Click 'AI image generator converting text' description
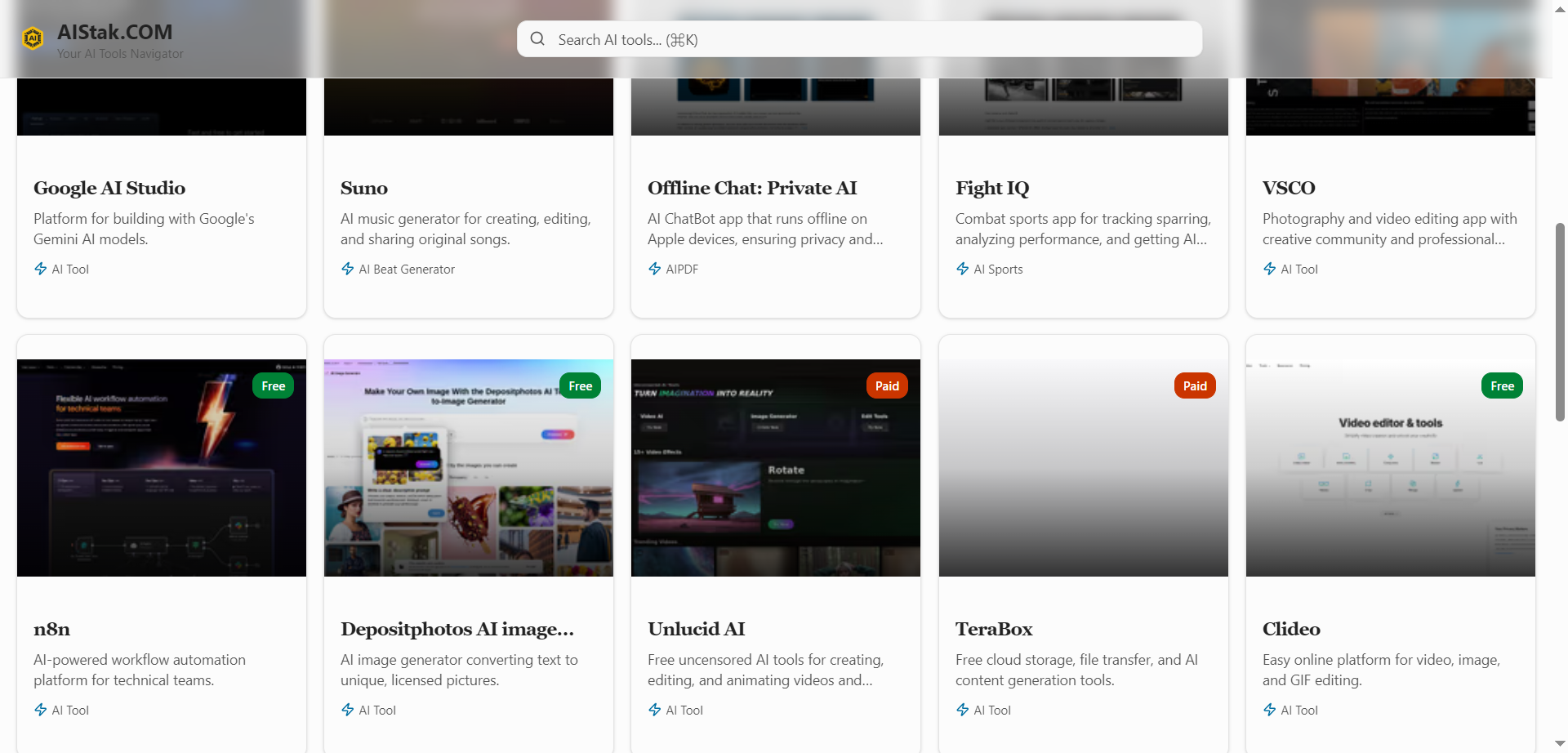This screenshot has width=1568, height=753. coord(459,670)
